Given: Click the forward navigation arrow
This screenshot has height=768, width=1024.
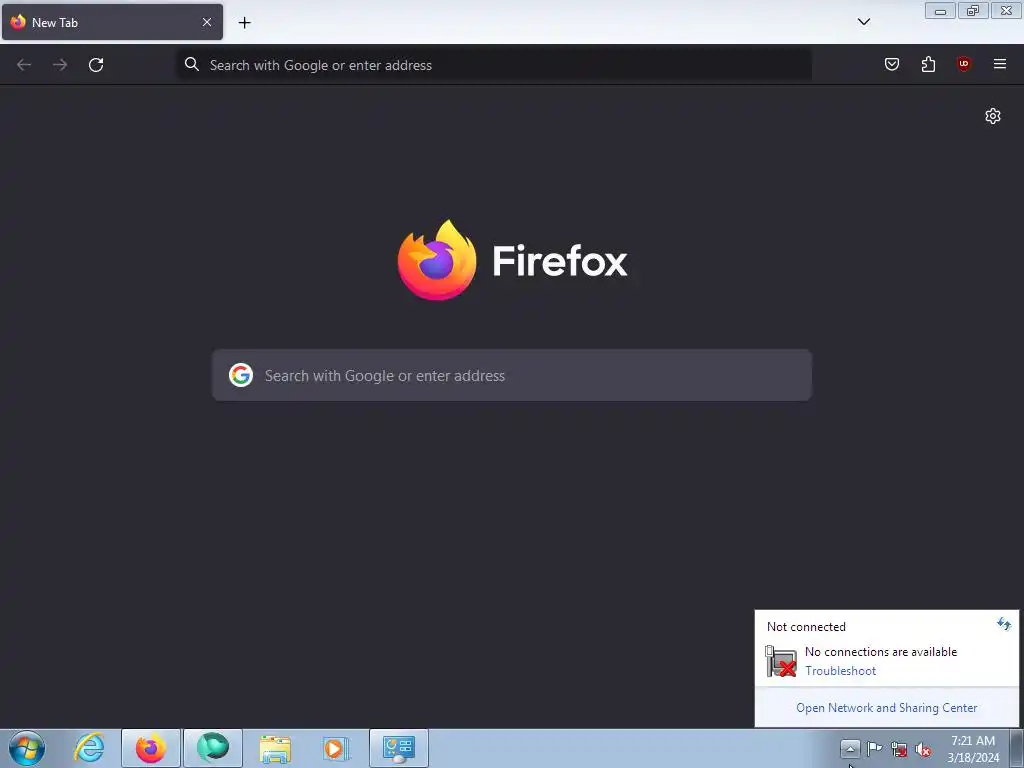Looking at the screenshot, I should (60, 65).
